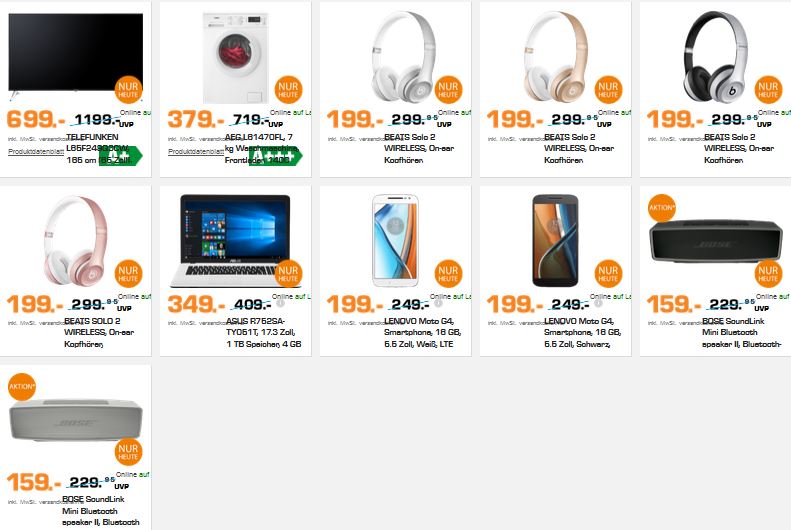Click the A+++ energy label on AEG washer
Screen dimensions: 791x530
pyautogui.click(x=276, y=156)
